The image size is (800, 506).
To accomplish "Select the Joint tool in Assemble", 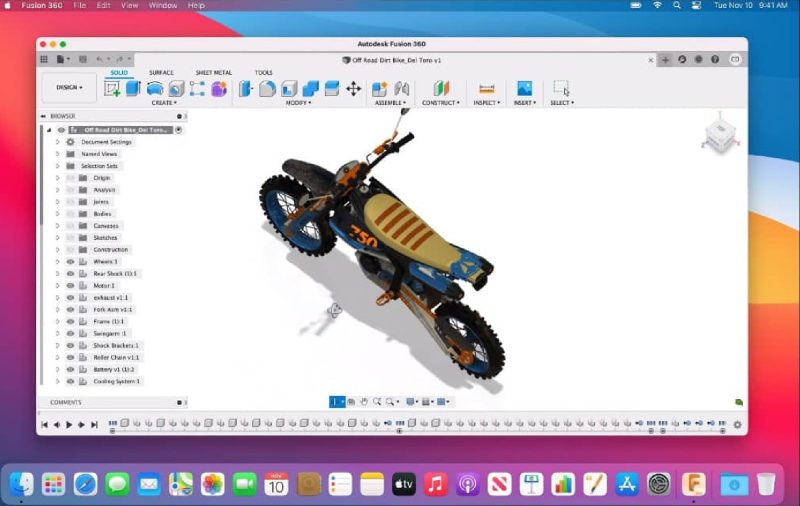I will click(402, 89).
